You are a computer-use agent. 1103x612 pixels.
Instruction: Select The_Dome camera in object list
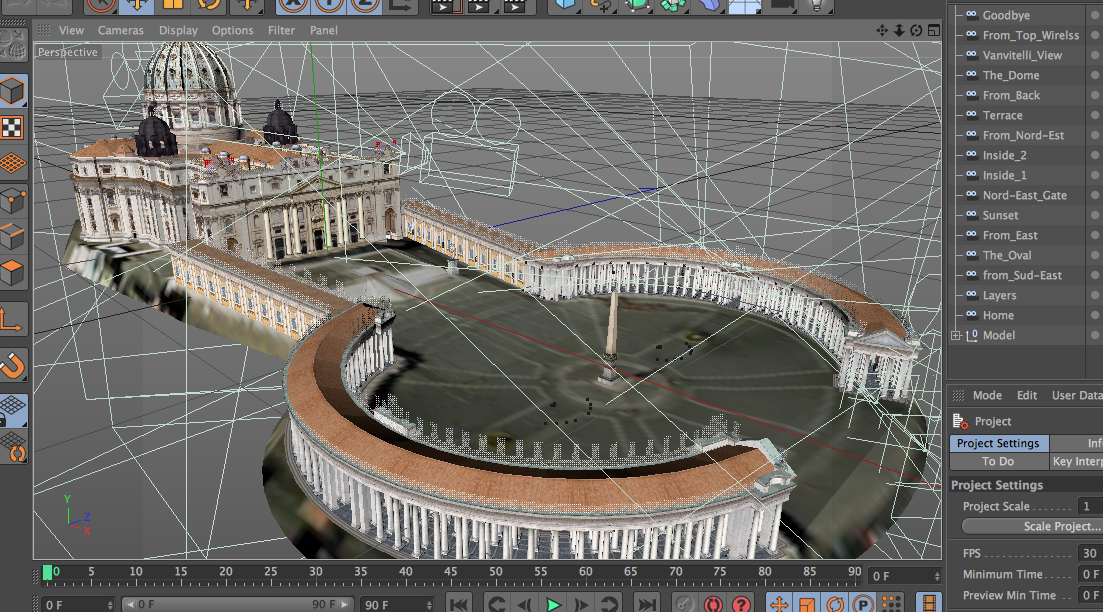1011,75
